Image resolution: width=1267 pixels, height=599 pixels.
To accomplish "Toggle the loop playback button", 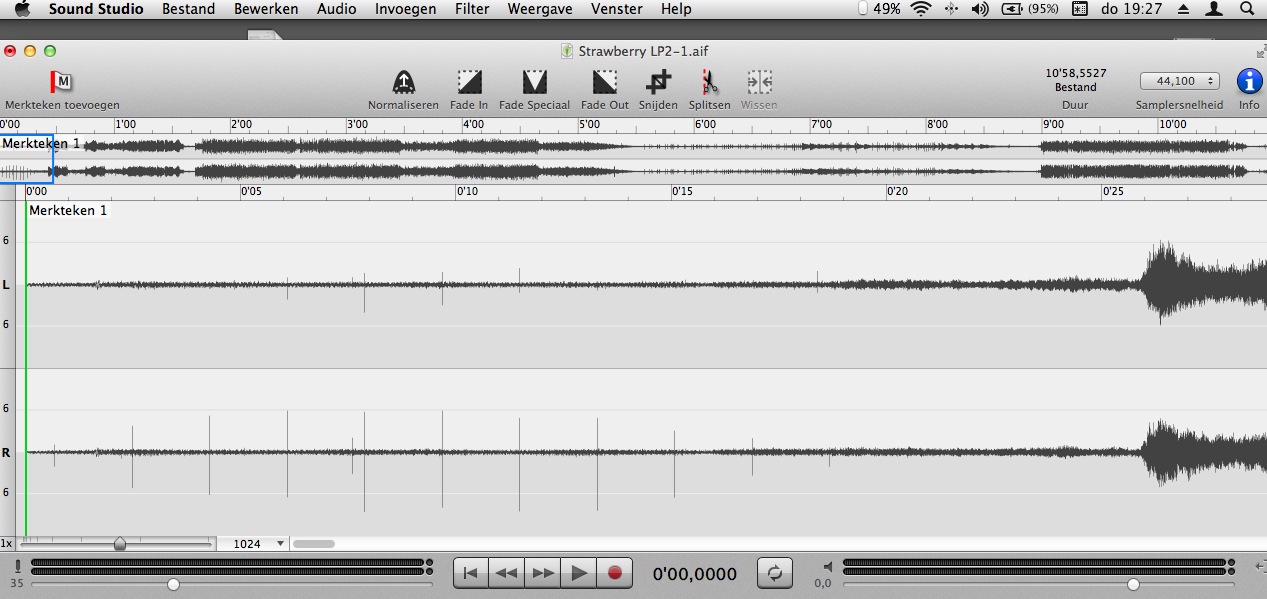I will [774, 573].
